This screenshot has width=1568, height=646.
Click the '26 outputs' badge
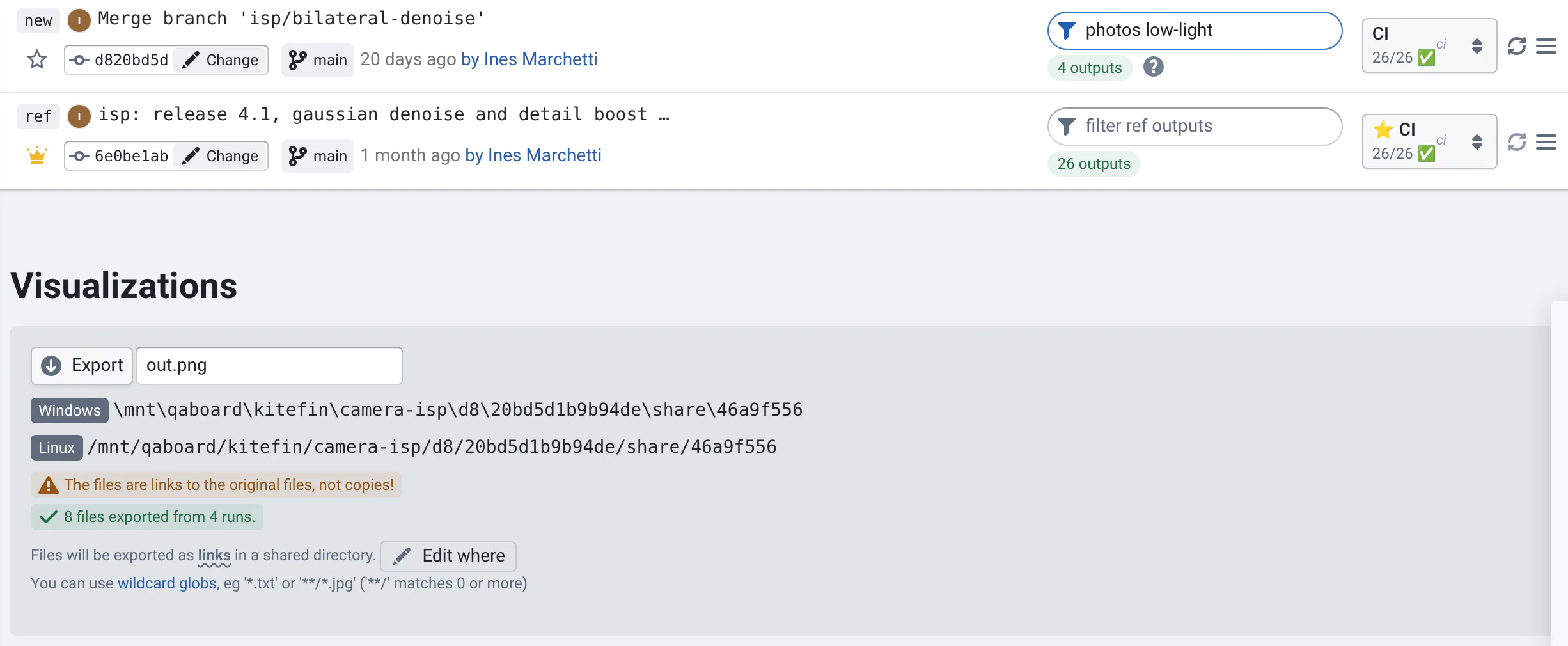tap(1094, 164)
